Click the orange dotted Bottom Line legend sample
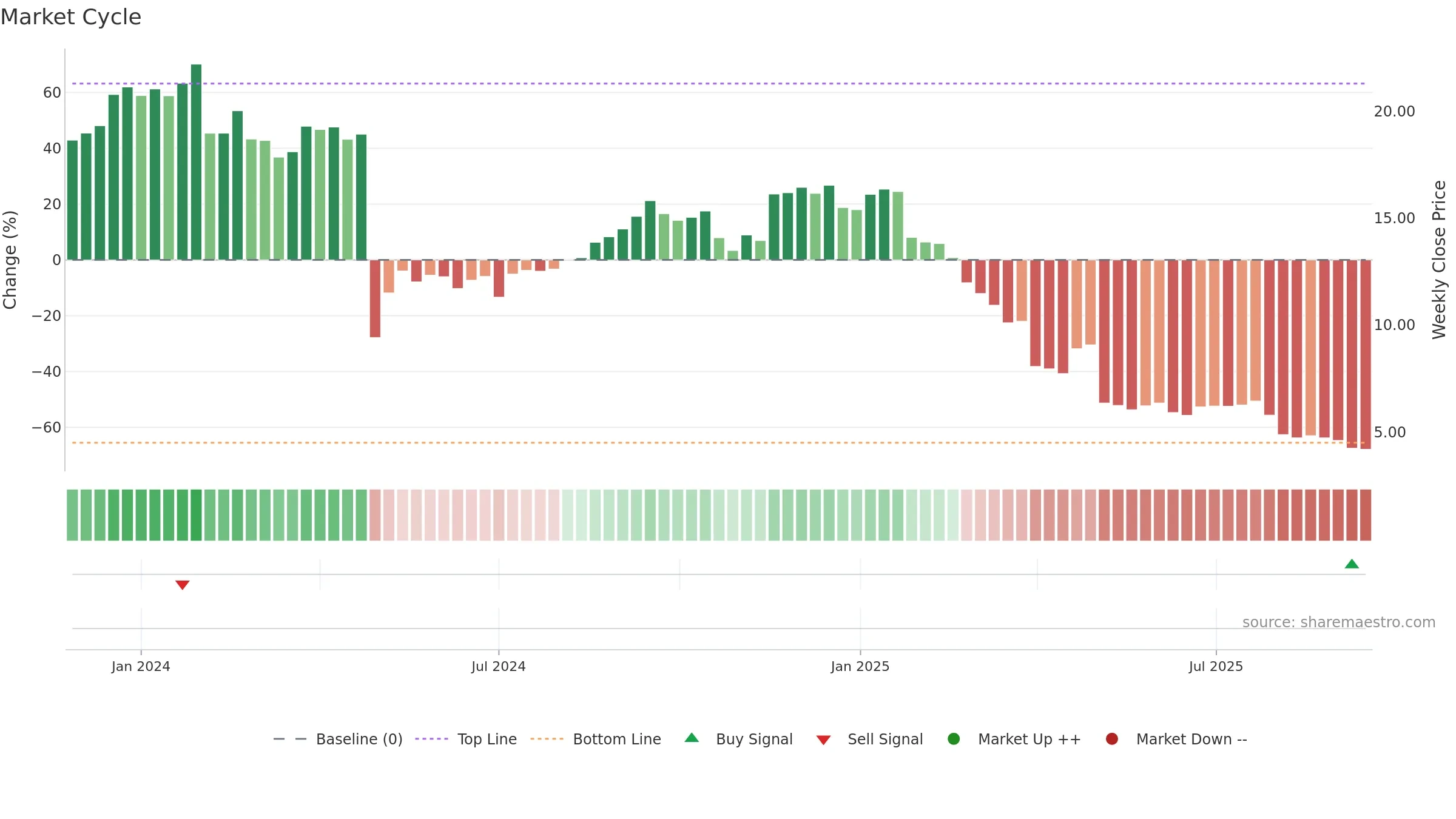 (x=547, y=739)
